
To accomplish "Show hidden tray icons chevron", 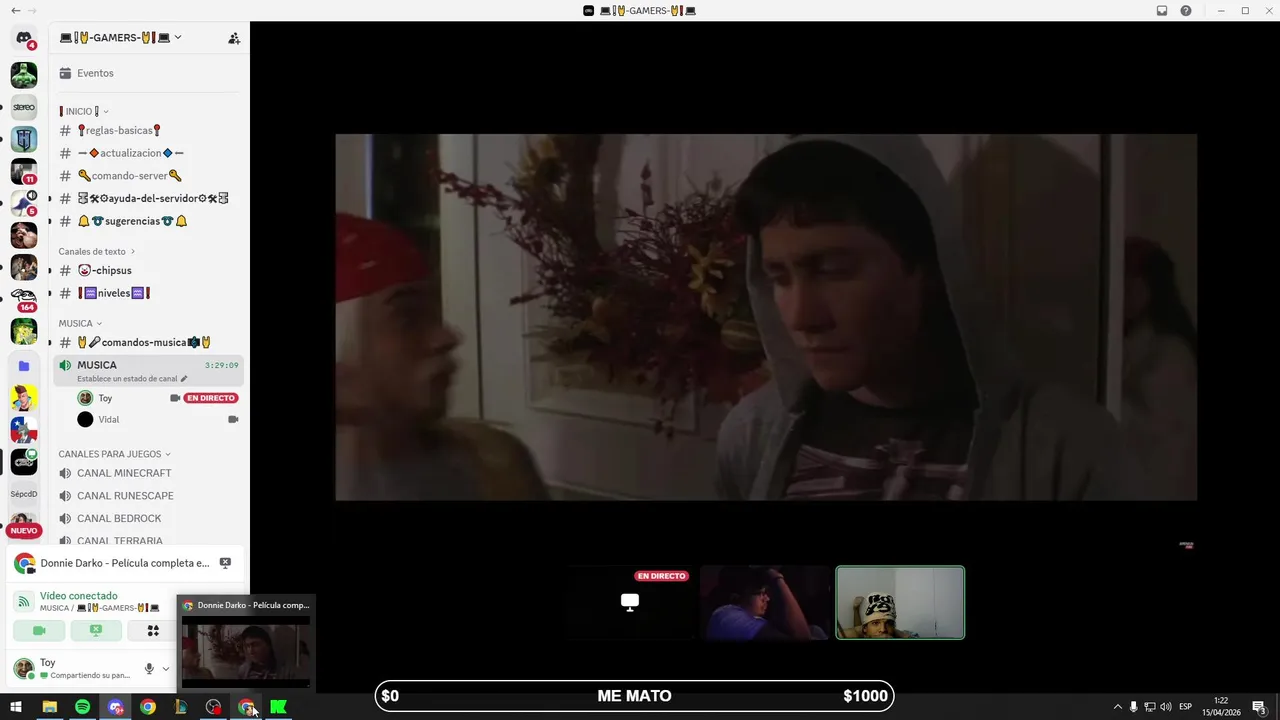I will click(1118, 707).
